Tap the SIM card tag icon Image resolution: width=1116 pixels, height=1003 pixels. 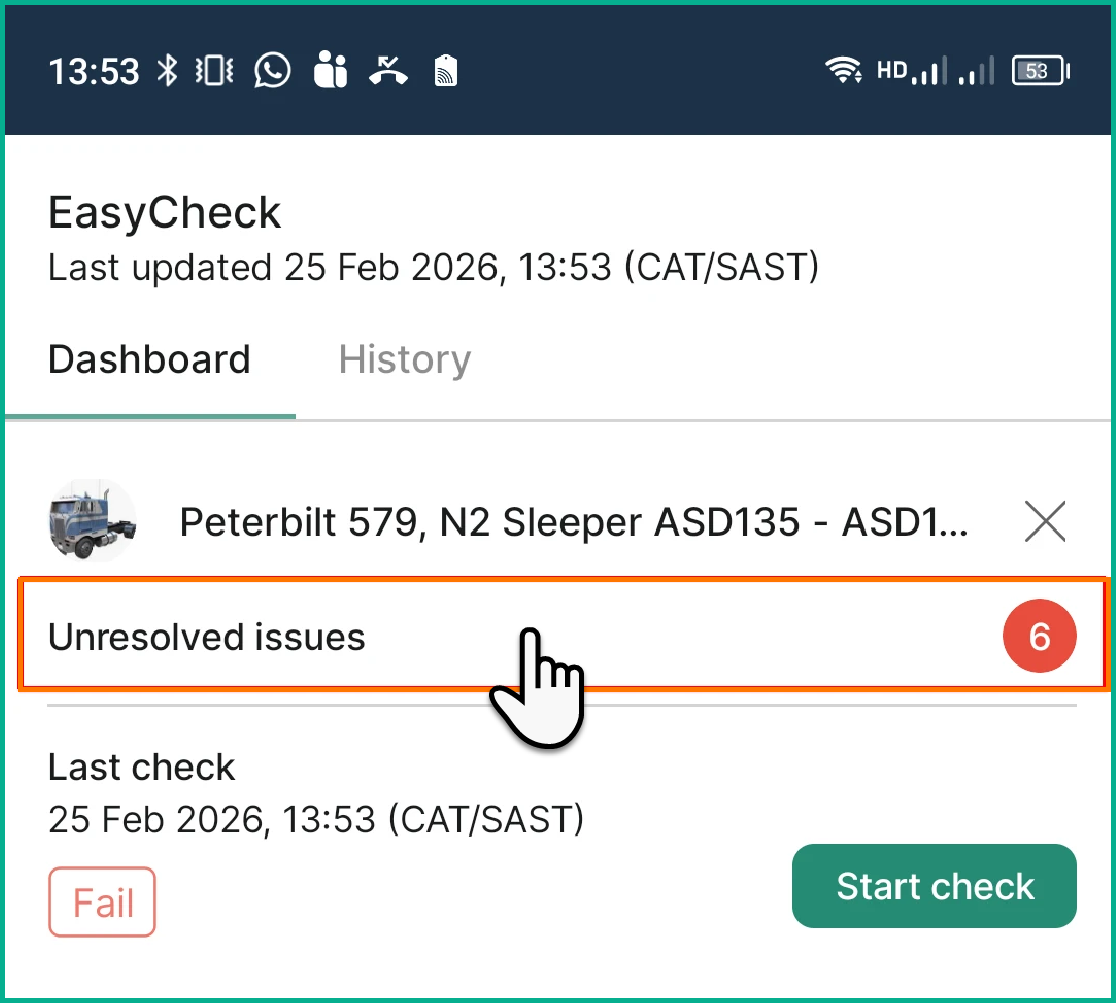pyautogui.click(x=446, y=71)
